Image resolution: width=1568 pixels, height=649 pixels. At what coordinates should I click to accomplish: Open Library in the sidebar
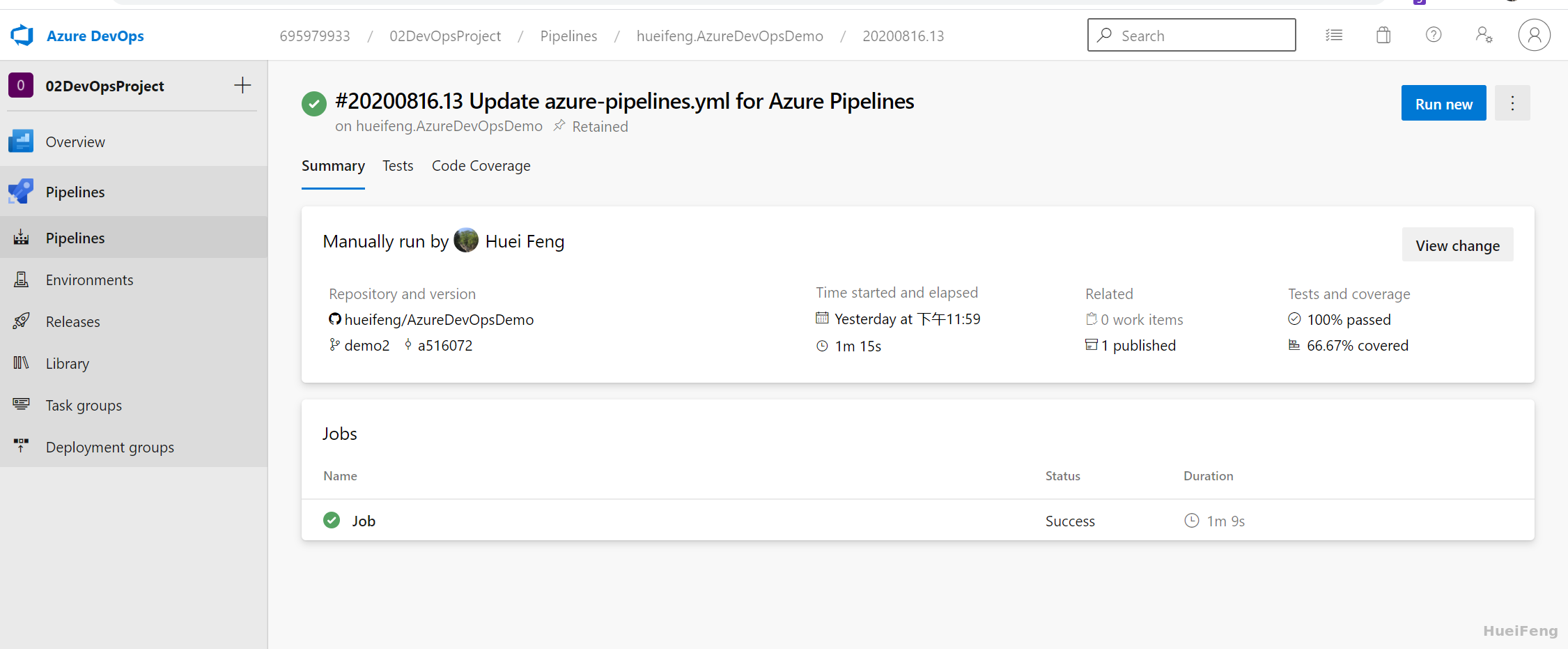pos(134,363)
